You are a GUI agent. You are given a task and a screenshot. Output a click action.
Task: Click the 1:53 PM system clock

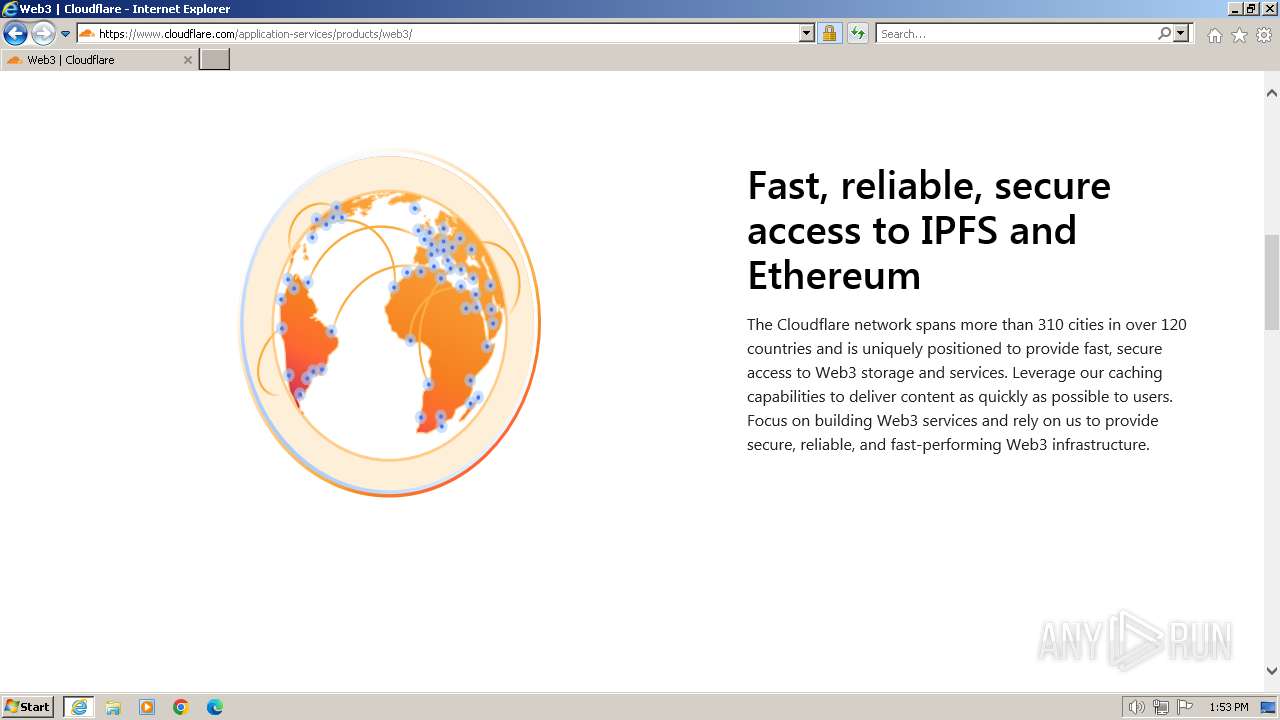1228,707
